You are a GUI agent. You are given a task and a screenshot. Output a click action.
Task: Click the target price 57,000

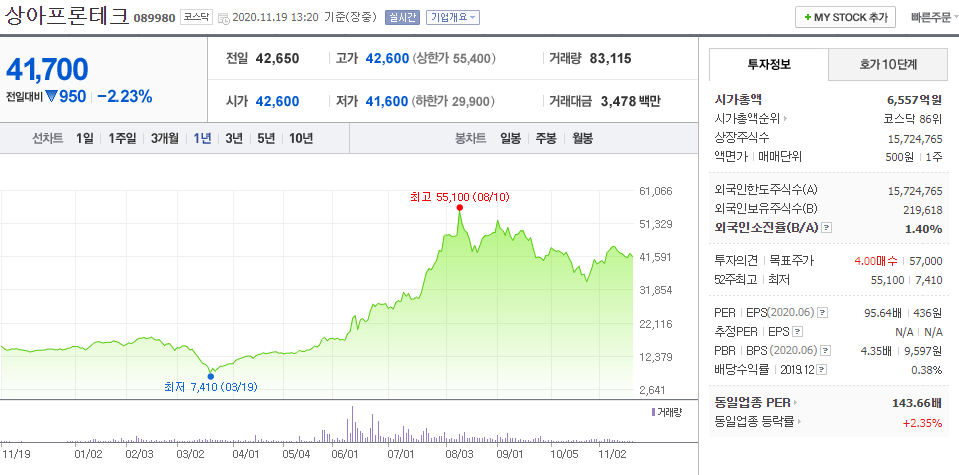click(926, 261)
